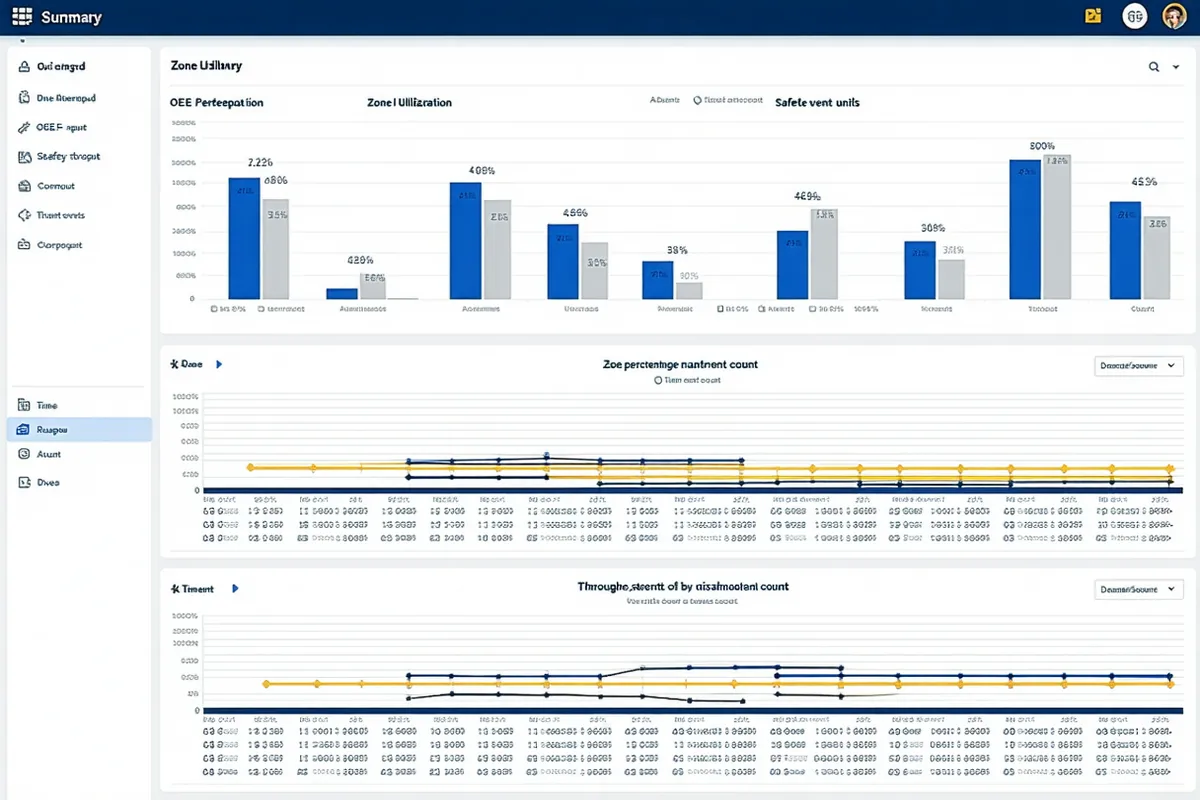Click the K Timent panel label
This screenshot has height=800, width=1200.
click(x=193, y=589)
